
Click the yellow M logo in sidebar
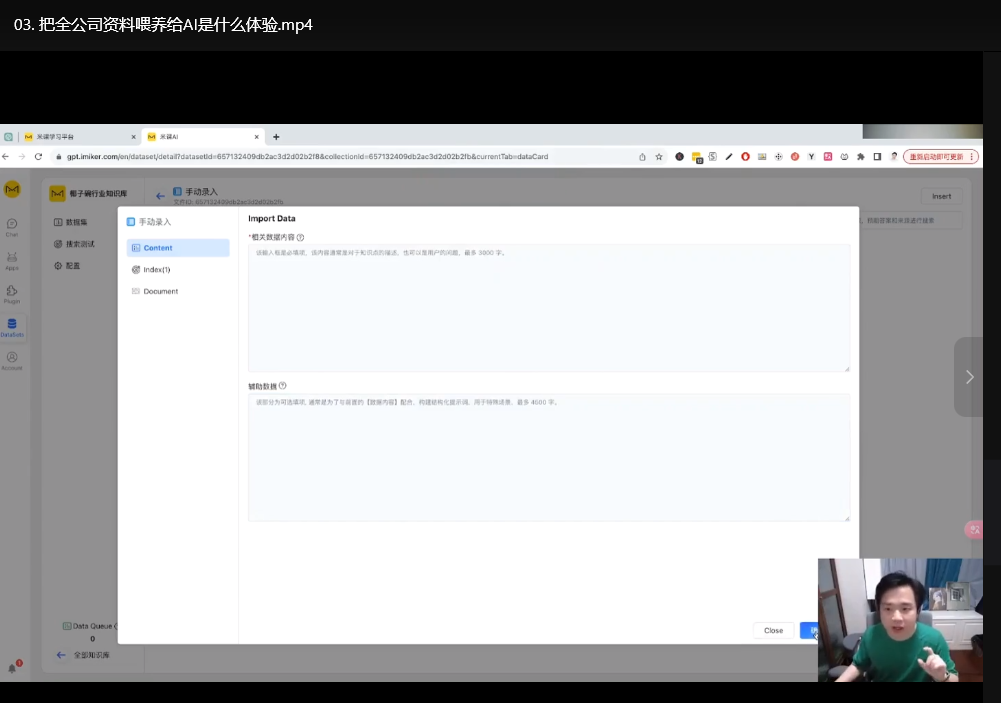12,189
